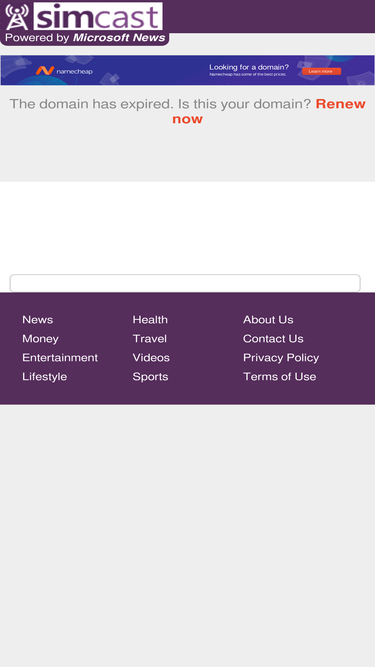The width and height of the screenshot is (375, 667).
Task: Click 'The domain has expired' message text
Action: coord(160,104)
